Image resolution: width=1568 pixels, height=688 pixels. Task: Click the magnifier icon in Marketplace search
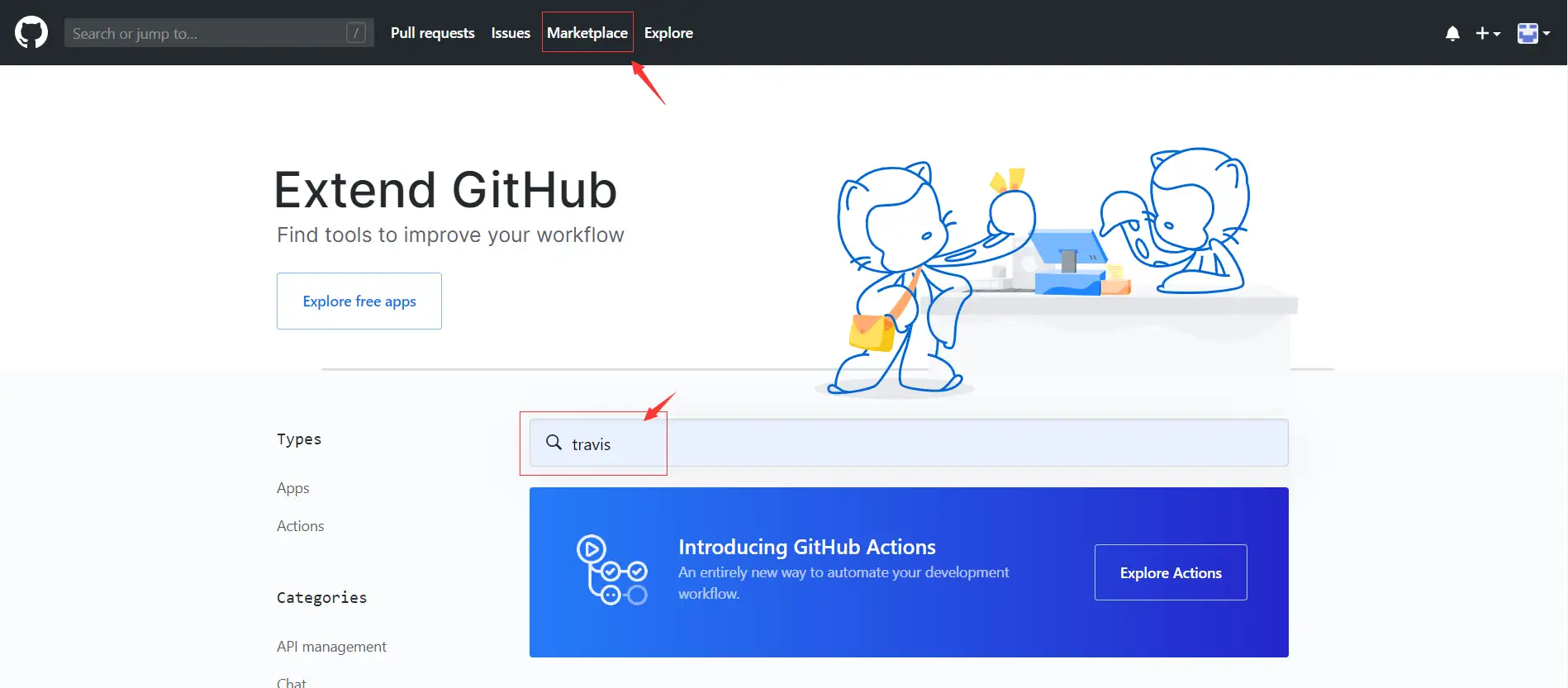click(x=554, y=443)
